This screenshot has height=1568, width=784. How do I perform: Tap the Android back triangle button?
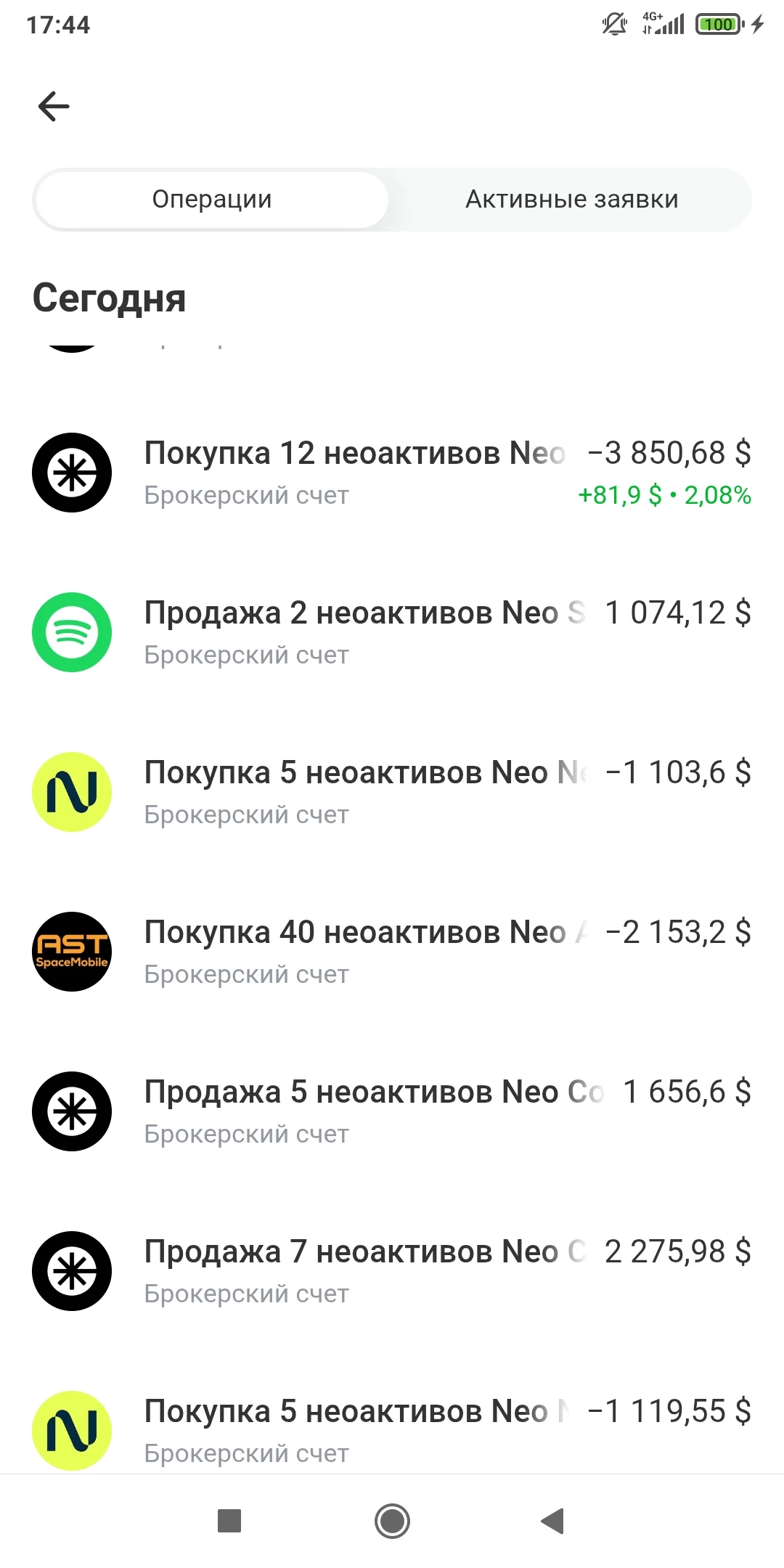(553, 1521)
